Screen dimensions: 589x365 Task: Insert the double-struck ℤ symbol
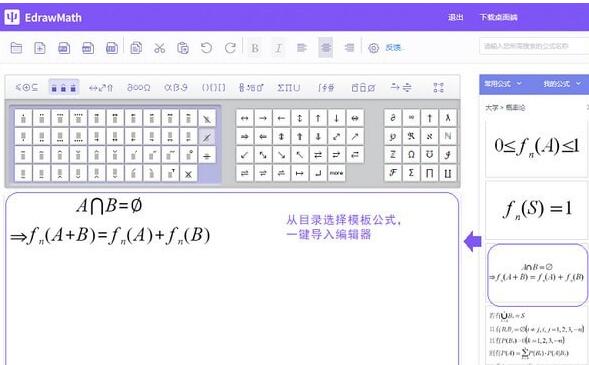[393, 154]
